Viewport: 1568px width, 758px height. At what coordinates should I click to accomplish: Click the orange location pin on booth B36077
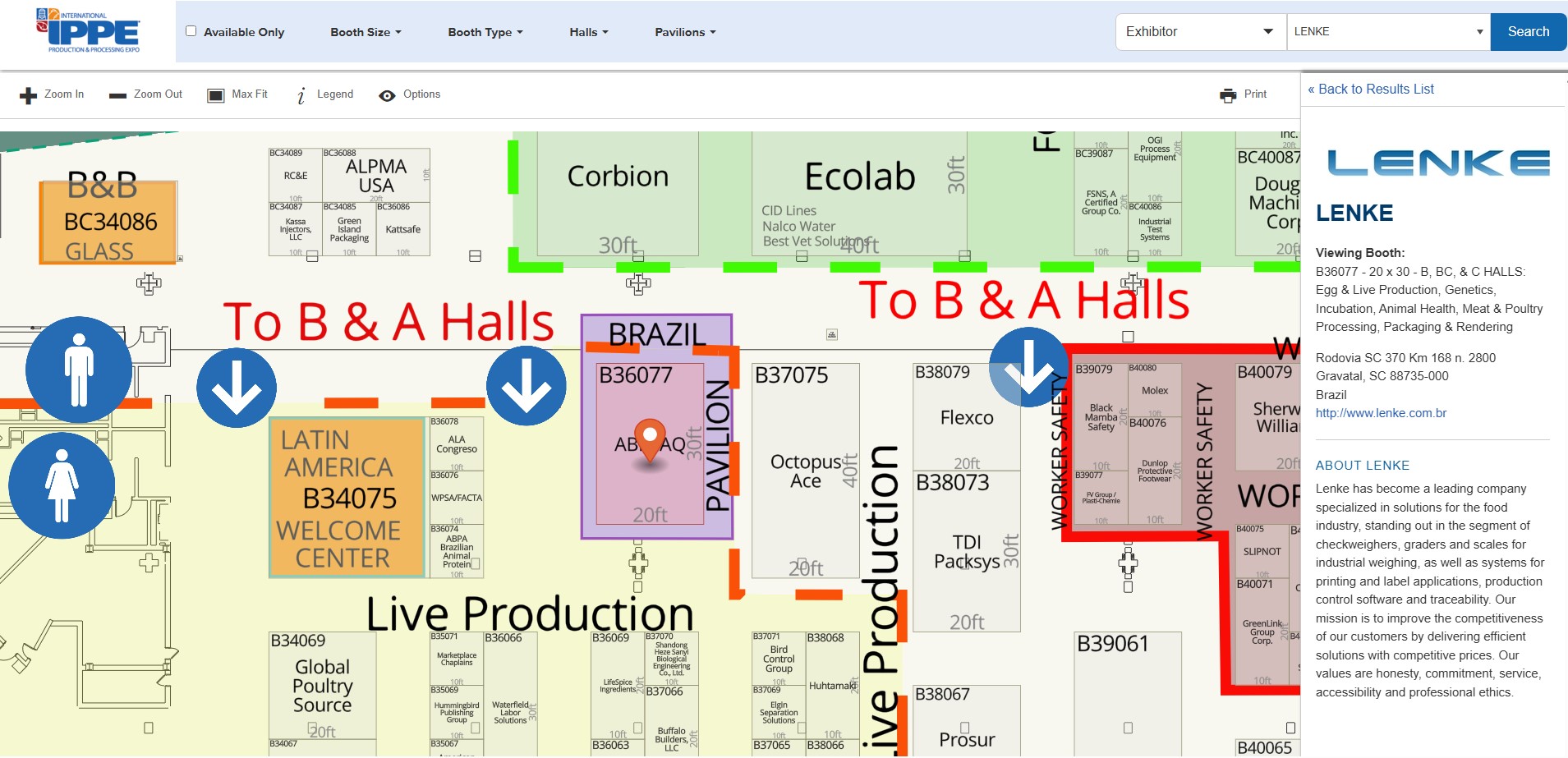[651, 440]
